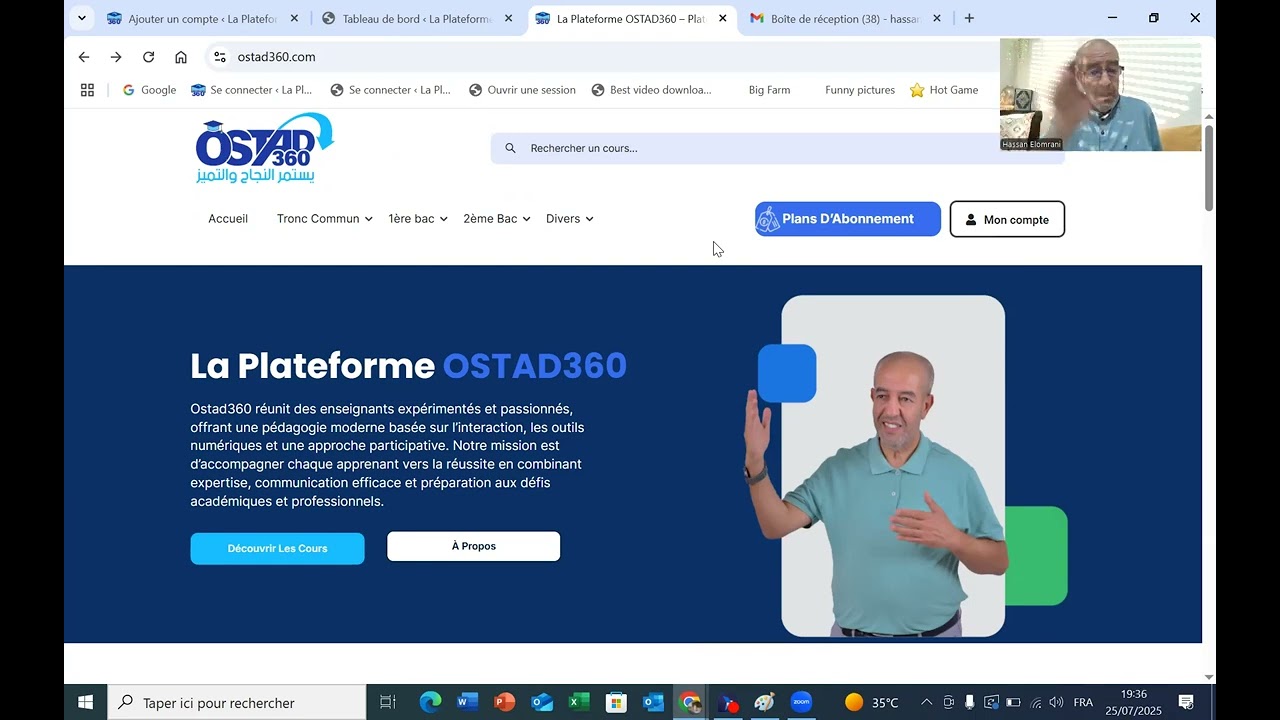The image size is (1280, 720).
Task: Open the Mon compte button
Action: coord(1007,219)
